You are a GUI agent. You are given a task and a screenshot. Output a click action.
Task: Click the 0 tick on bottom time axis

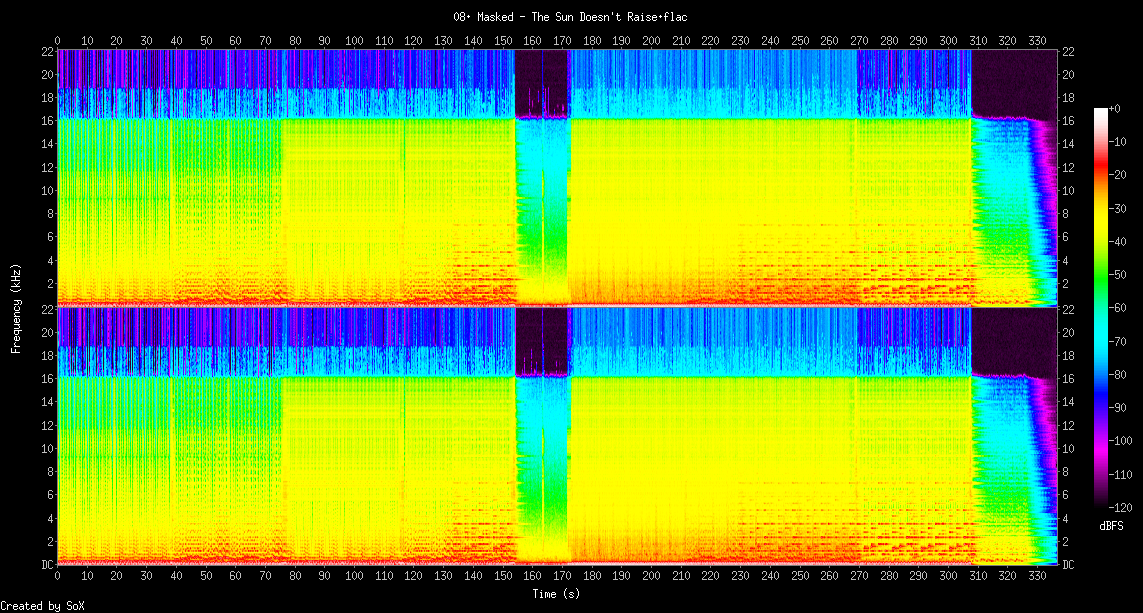pyautogui.click(x=58, y=577)
